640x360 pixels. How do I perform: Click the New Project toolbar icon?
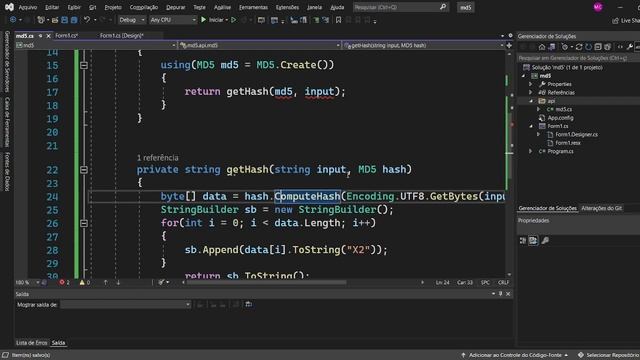41,20
